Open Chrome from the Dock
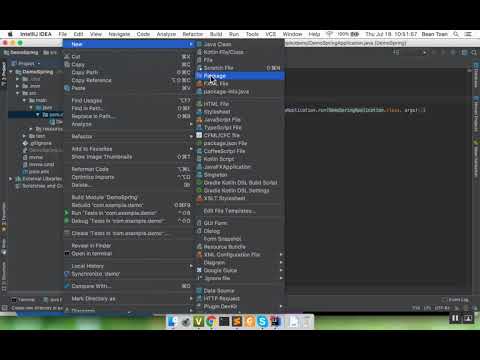Viewport: 480px width, 360px height. [x=211, y=321]
